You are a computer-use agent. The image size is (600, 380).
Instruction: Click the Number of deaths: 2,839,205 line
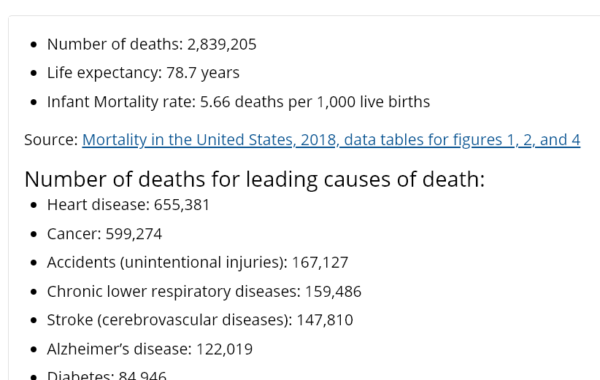152,44
